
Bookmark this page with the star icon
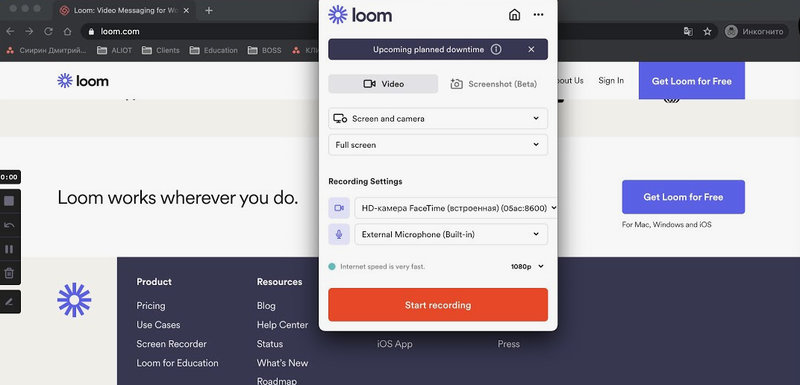point(707,32)
